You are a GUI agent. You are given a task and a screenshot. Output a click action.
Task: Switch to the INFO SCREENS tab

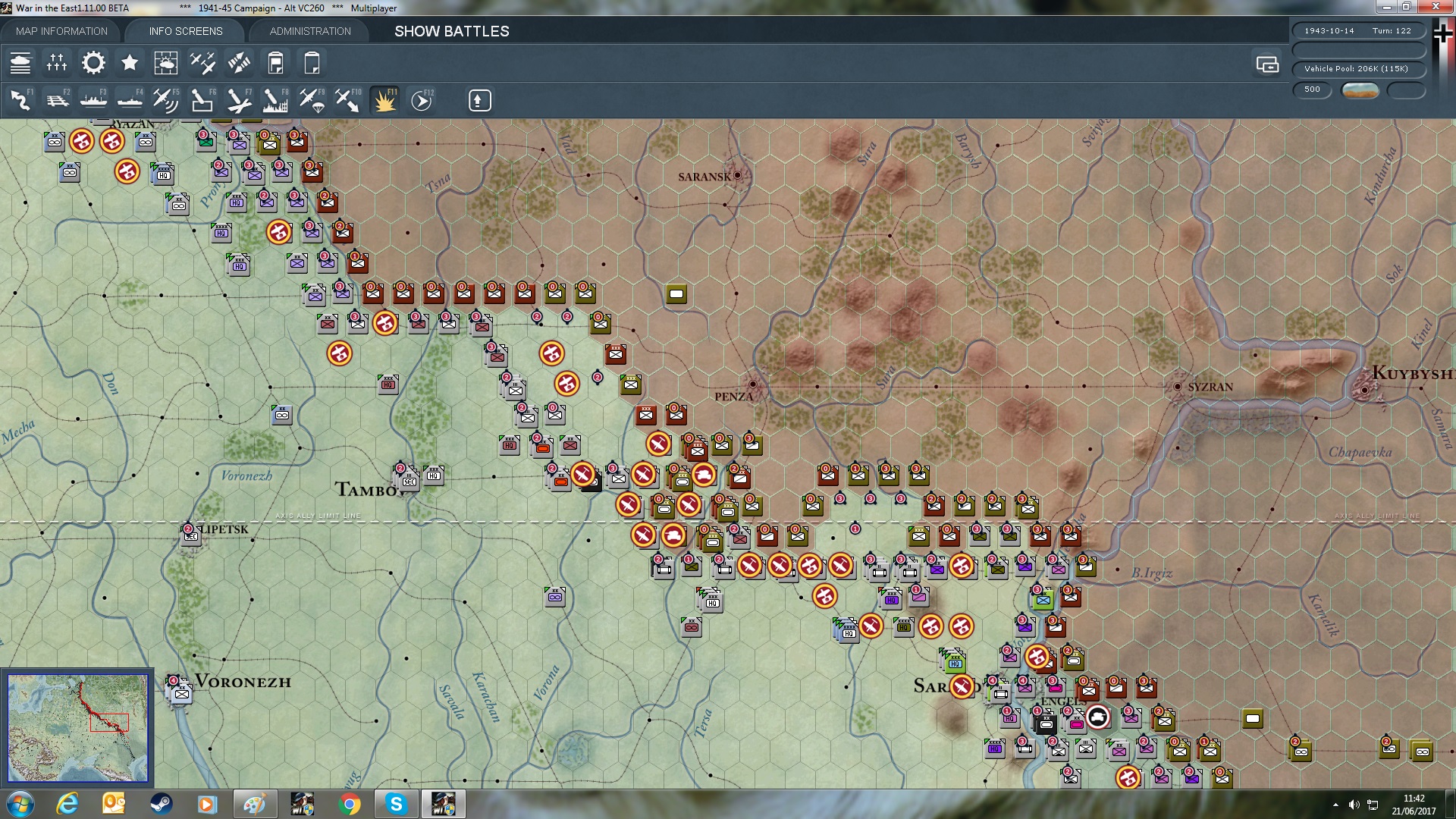pos(186,31)
